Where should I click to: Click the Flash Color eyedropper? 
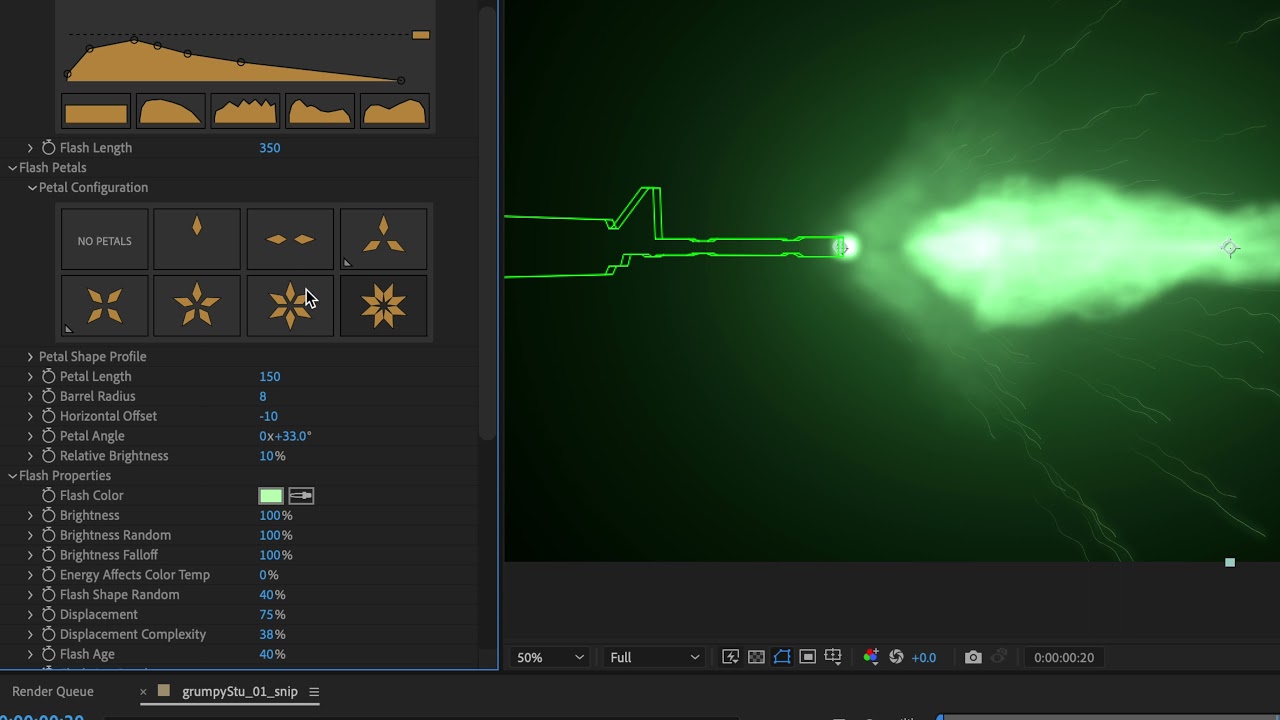coord(301,496)
